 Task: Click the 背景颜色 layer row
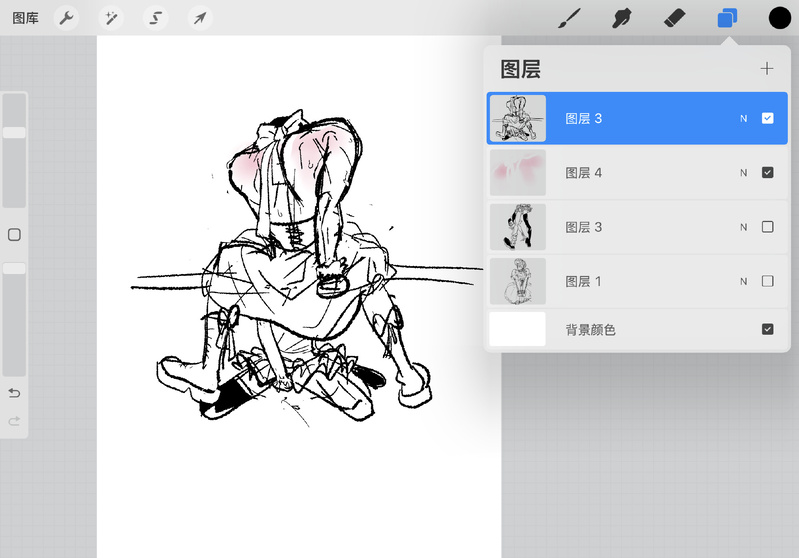point(637,329)
